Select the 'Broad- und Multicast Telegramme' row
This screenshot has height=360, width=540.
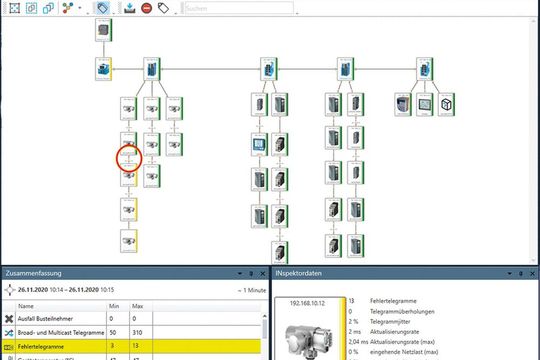click(x=132, y=332)
